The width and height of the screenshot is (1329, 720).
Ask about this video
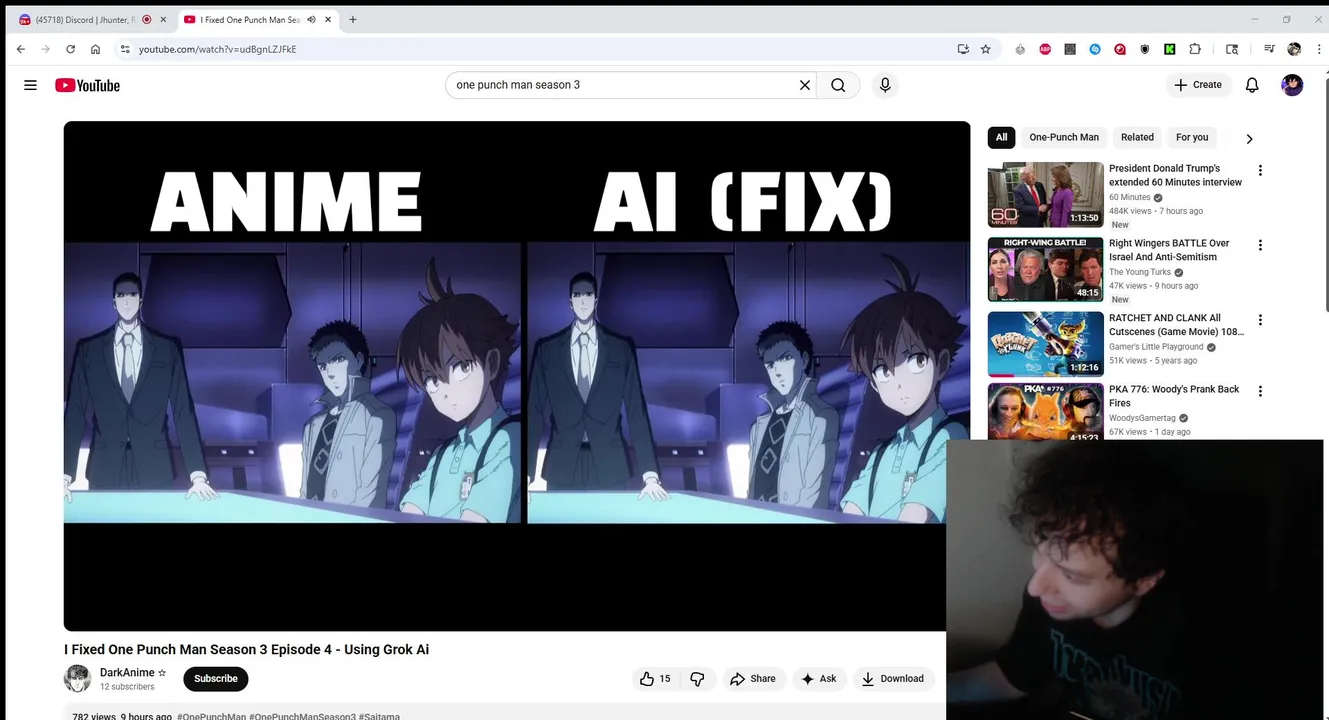818,679
